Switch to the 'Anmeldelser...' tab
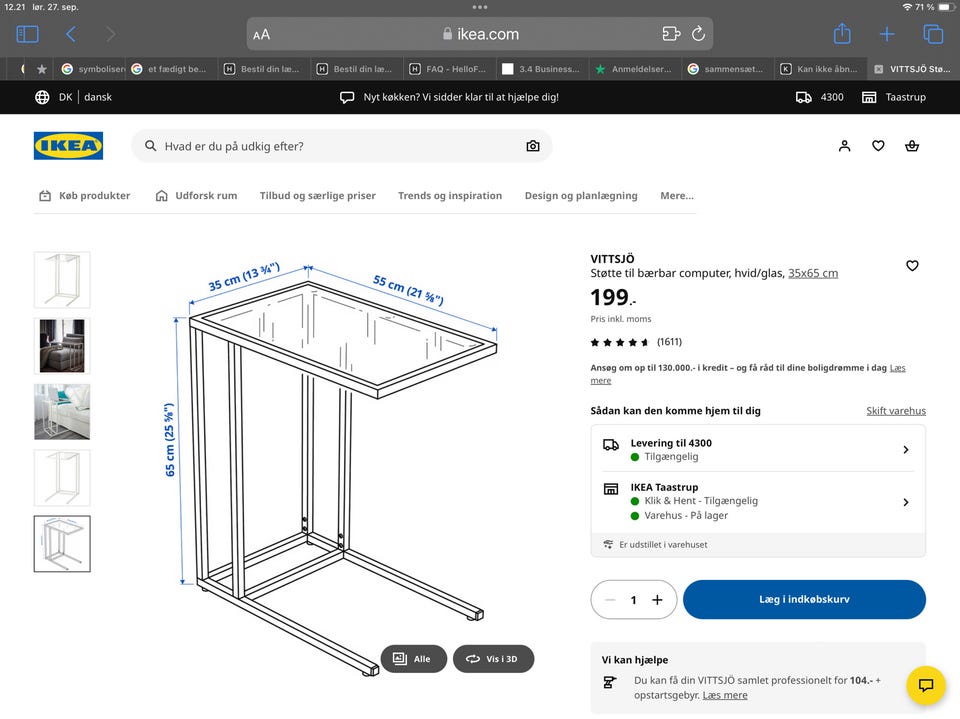Screen dimensions: 960x719 634,69
